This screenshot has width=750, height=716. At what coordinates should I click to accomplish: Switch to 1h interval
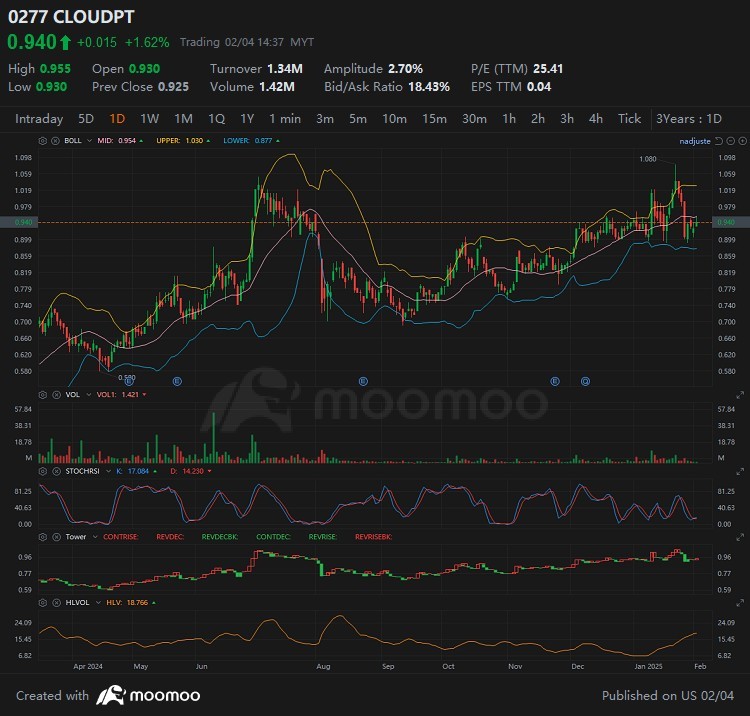(x=509, y=119)
